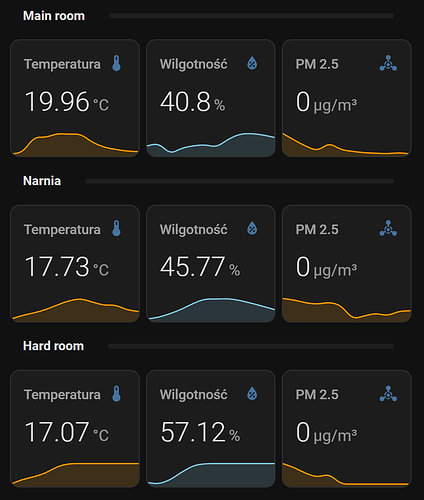Screen dimensions: 424x500
Task: Click the PM 2.5 molecule icon in Narnia
Action: (x=388, y=228)
